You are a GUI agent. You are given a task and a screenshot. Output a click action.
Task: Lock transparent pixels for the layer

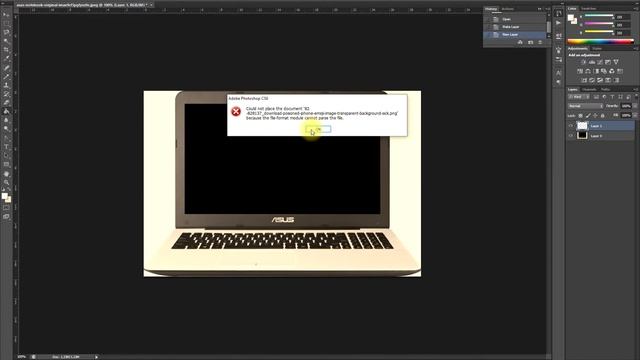[x=580, y=116]
